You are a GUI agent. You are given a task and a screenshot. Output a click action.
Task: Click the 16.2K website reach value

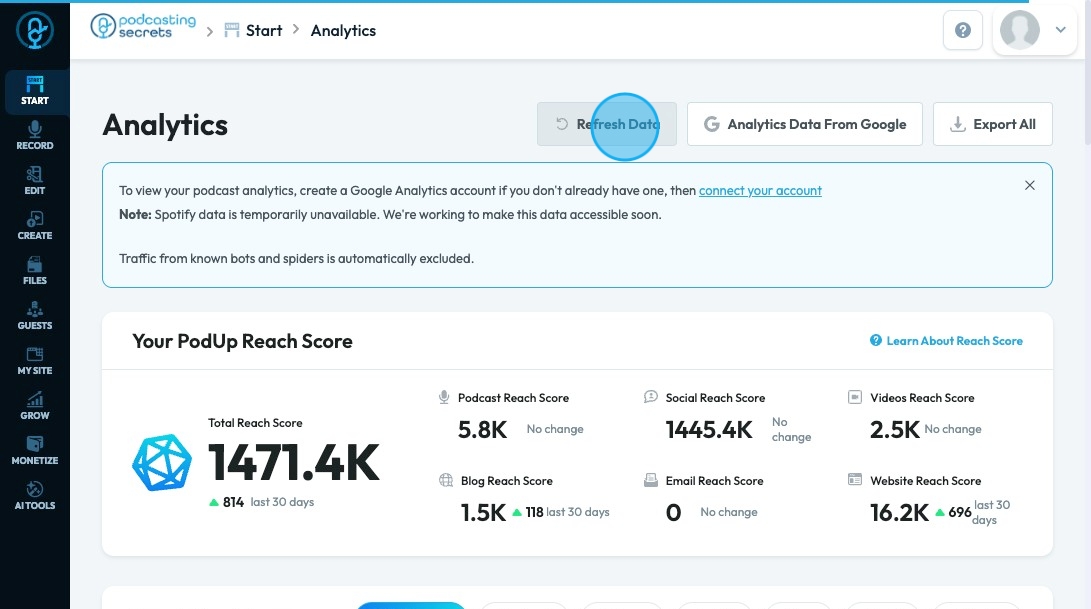[x=899, y=512]
